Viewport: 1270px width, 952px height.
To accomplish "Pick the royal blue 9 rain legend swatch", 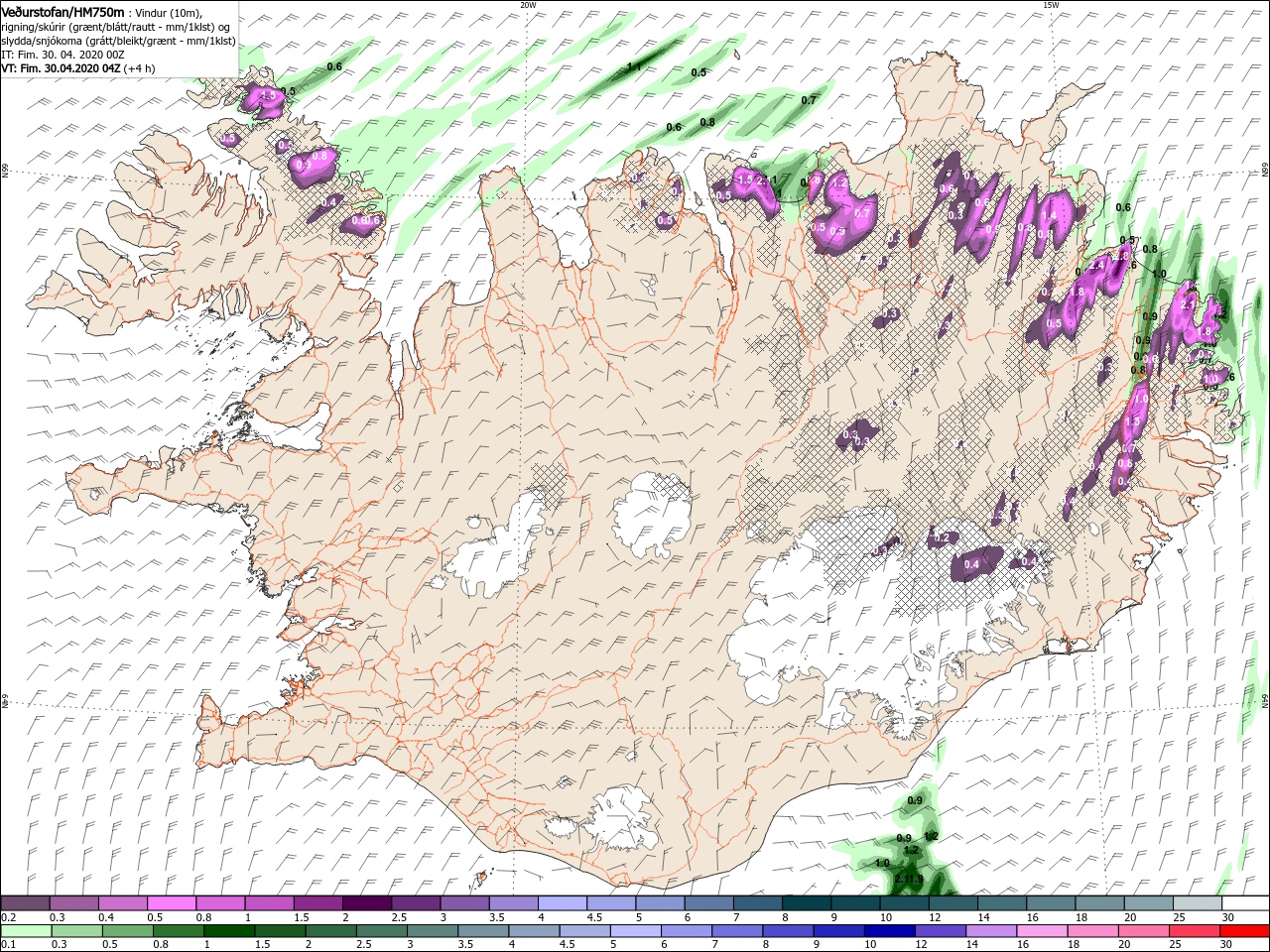I will [837, 931].
